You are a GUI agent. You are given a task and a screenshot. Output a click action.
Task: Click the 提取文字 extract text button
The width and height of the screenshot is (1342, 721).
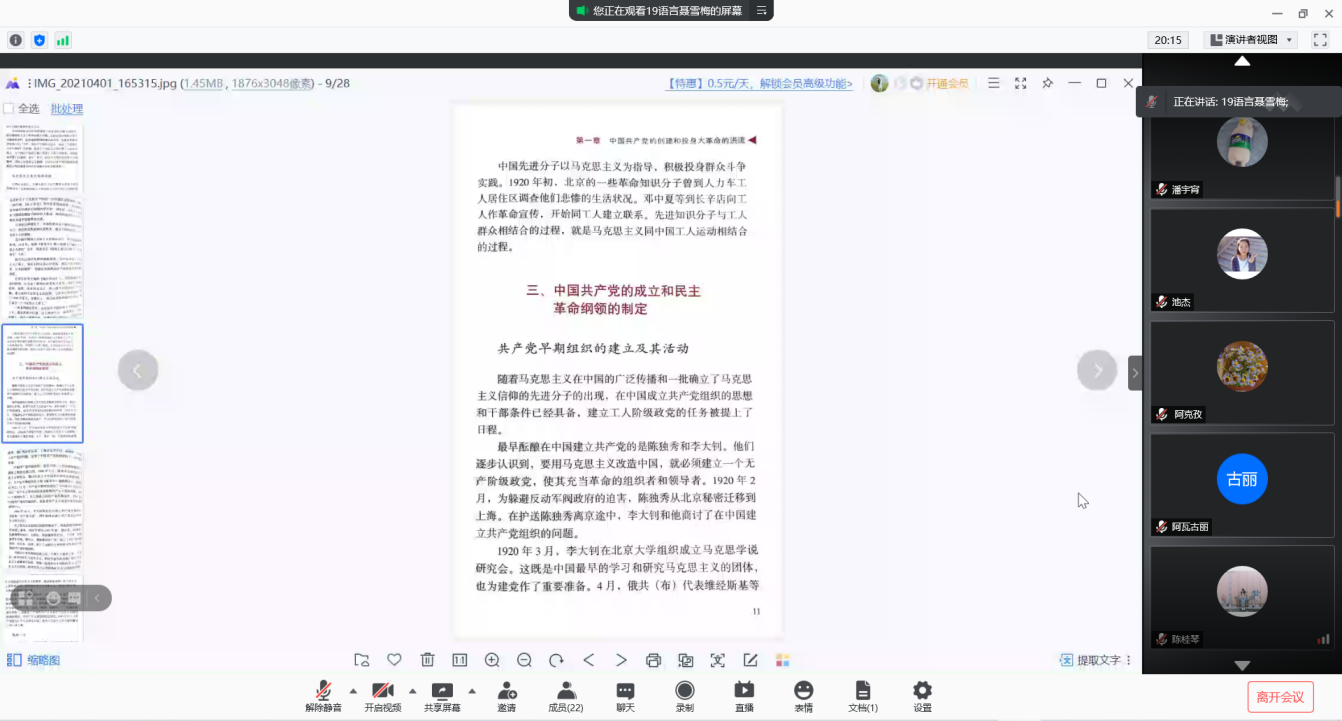point(1091,660)
